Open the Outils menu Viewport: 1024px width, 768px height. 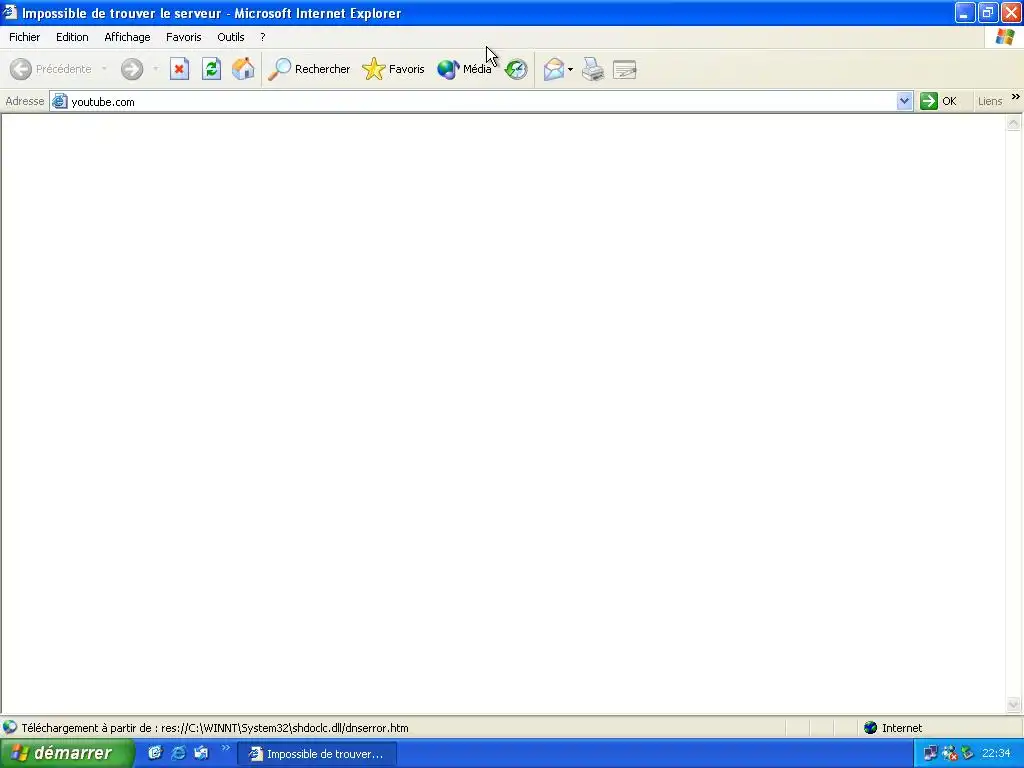pyautogui.click(x=231, y=37)
